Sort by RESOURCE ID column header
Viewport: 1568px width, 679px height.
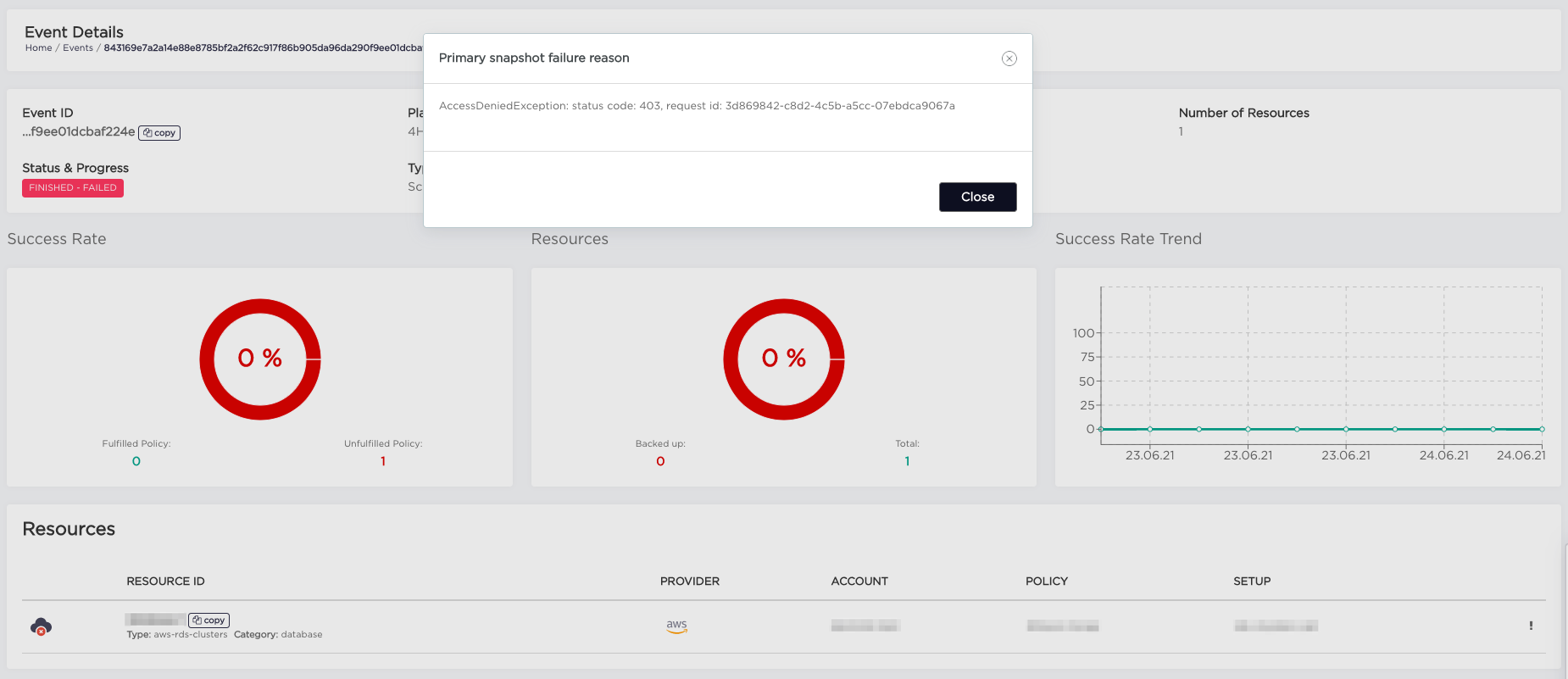click(x=165, y=582)
